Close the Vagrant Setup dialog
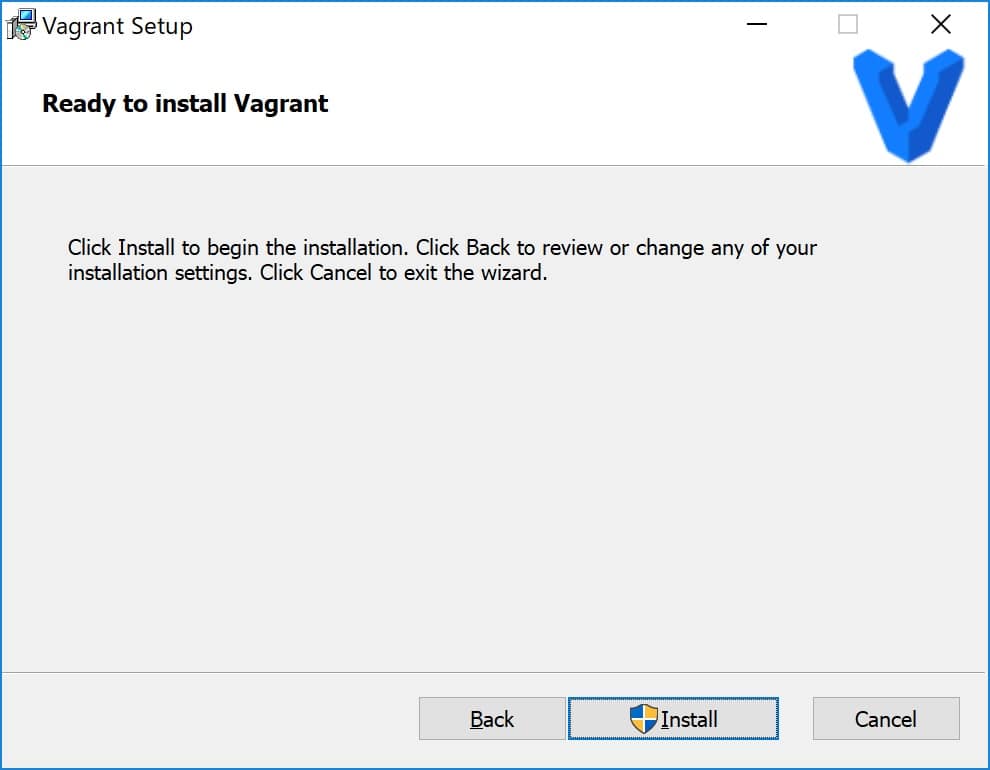The width and height of the screenshot is (990, 770). click(x=941, y=25)
